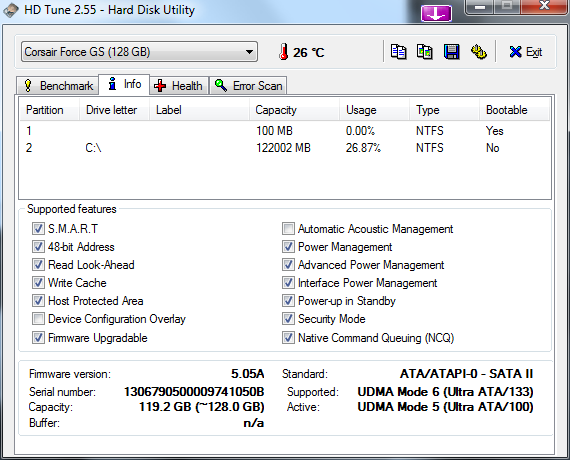Click the Bootable 'Yes' cell

(494, 131)
